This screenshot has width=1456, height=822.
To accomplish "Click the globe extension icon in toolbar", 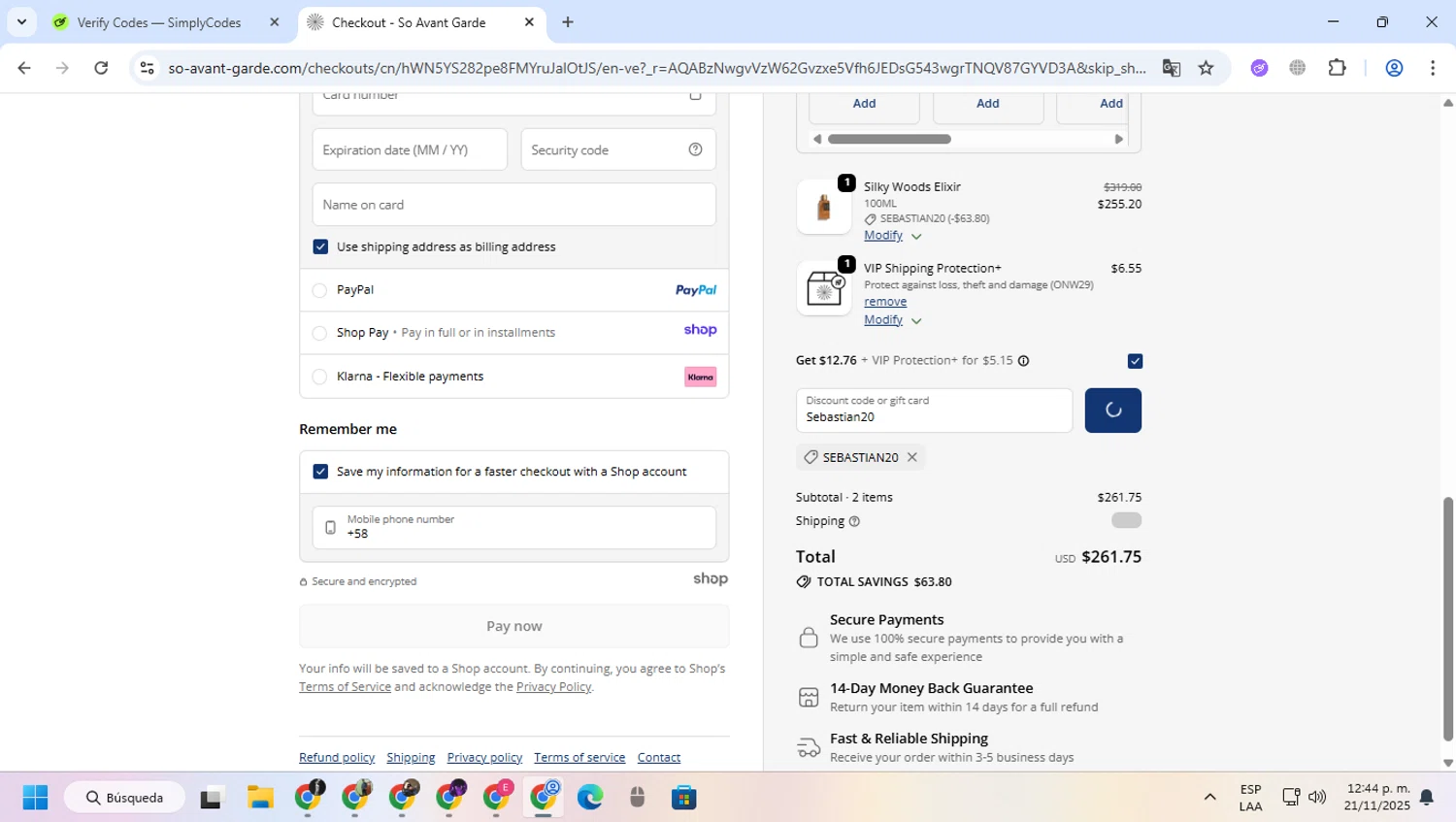I will [1298, 68].
